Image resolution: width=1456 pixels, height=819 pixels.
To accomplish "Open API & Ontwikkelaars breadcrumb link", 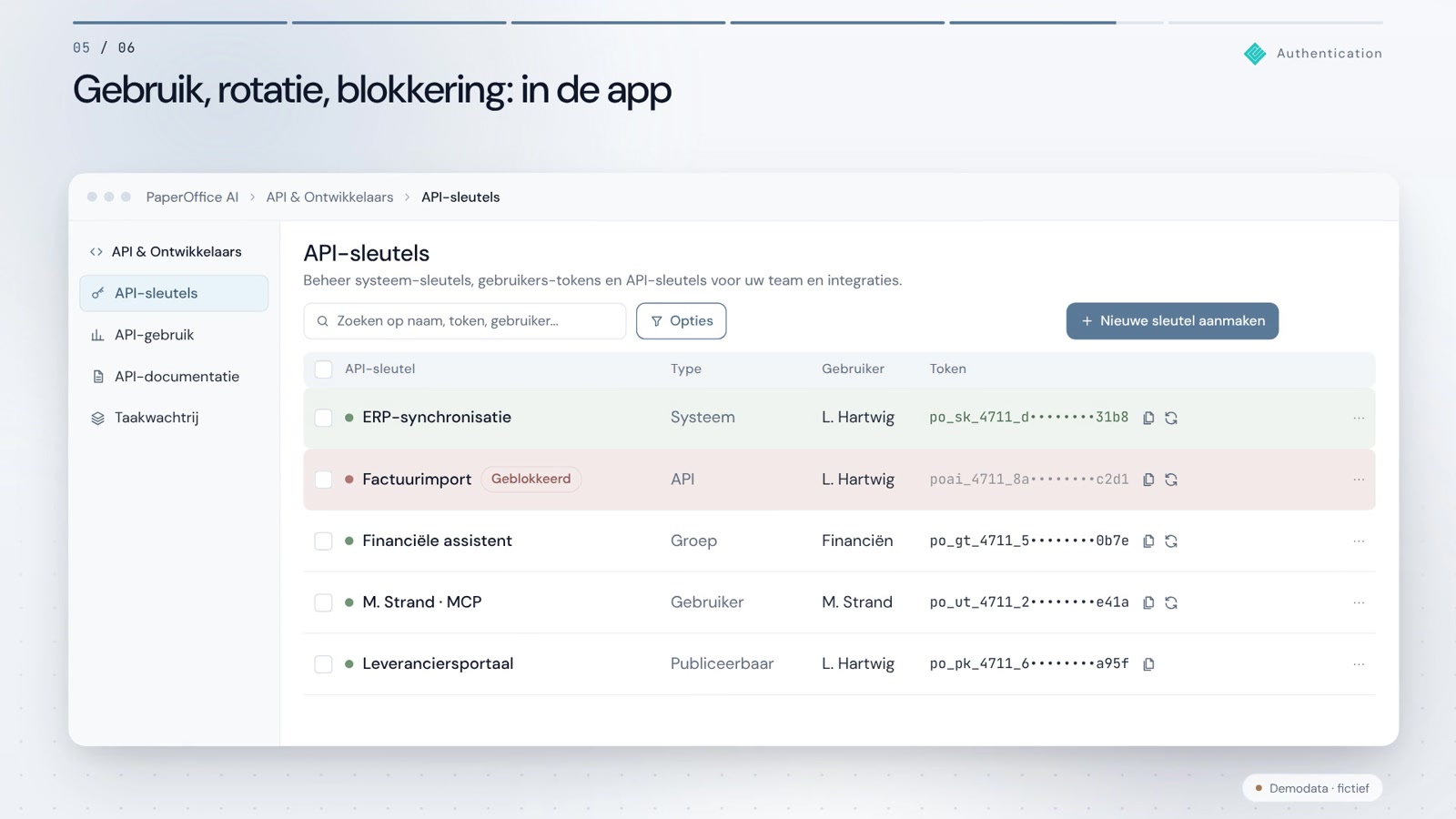I will point(329,197).
